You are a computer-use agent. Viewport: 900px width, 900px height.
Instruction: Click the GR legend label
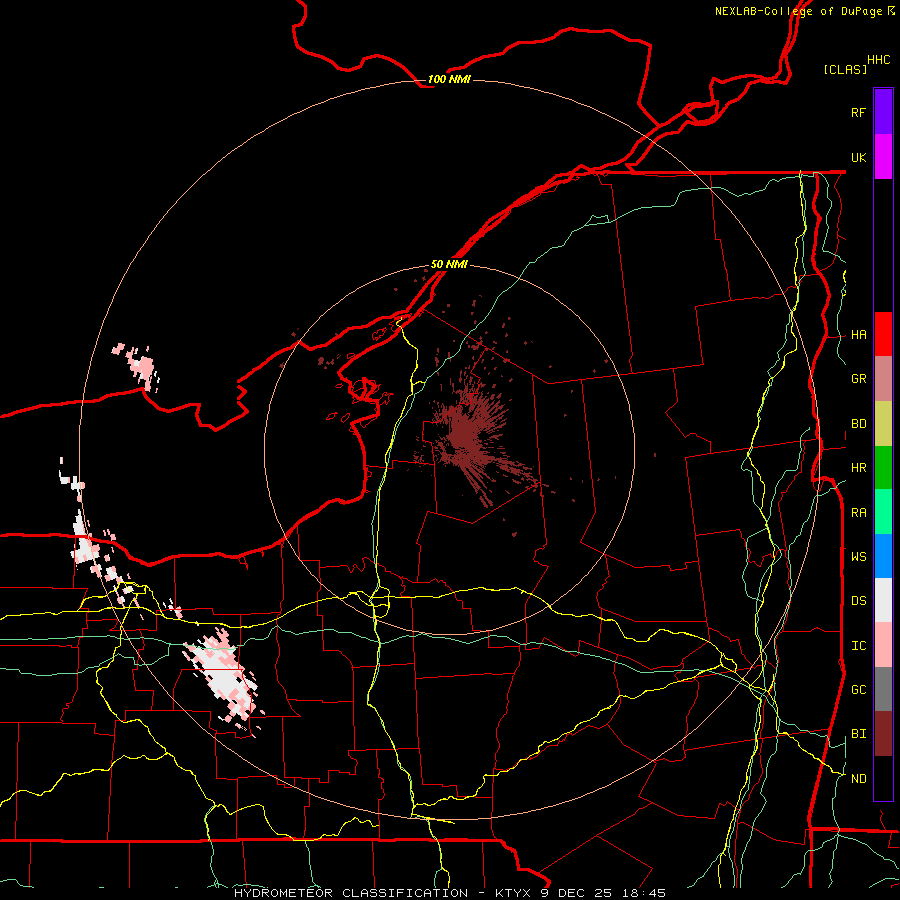click(x=858, y=379)
